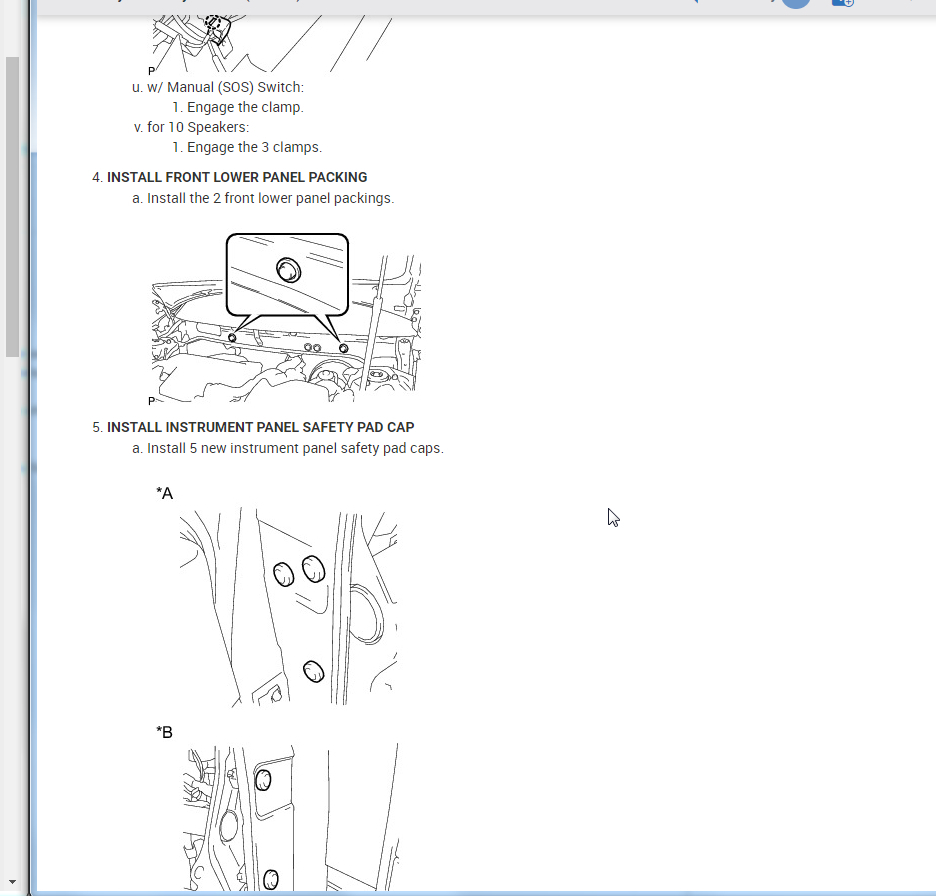Click the text 'u. w/ Manual (SOS) Switch:'
This screenshot has width=936, height=896.
point(218,87)
